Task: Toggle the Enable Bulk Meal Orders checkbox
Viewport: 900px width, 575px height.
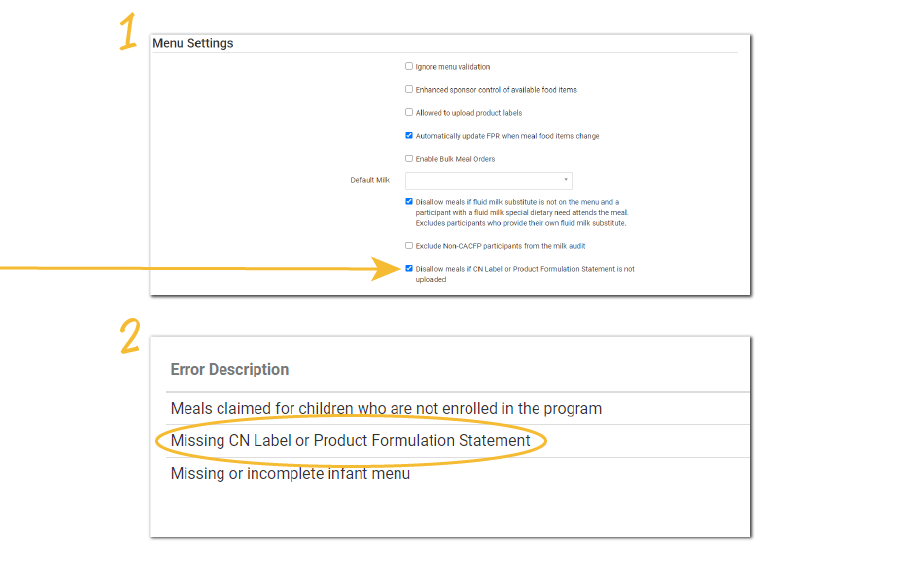Action: click(x=409, y=159)
